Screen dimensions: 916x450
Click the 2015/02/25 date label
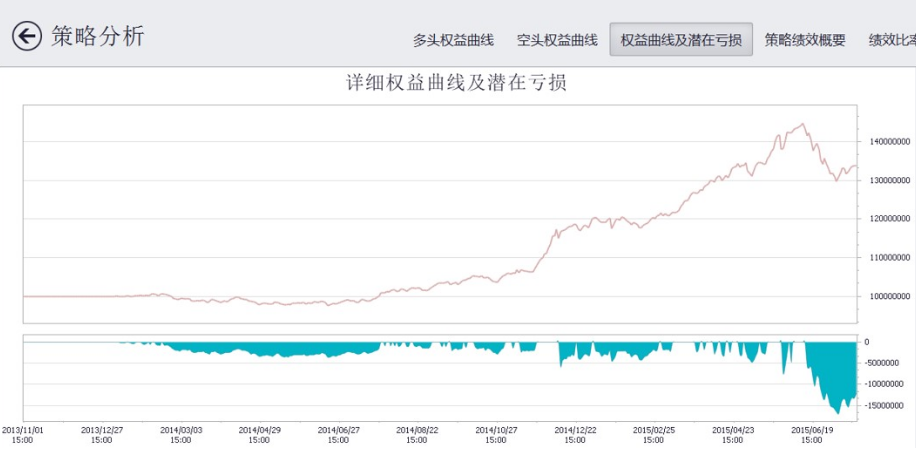(x=654, y=434)
